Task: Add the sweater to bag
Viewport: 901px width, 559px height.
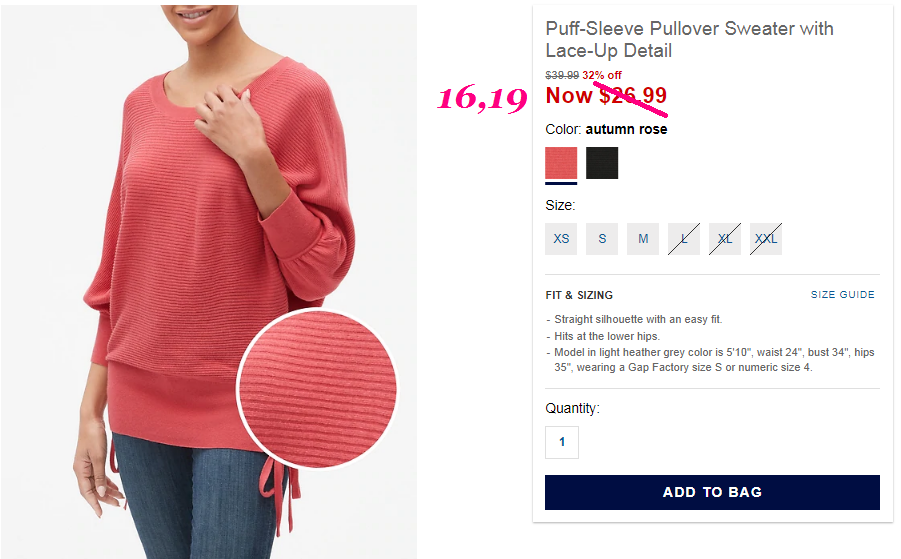Action: [712, 492]
